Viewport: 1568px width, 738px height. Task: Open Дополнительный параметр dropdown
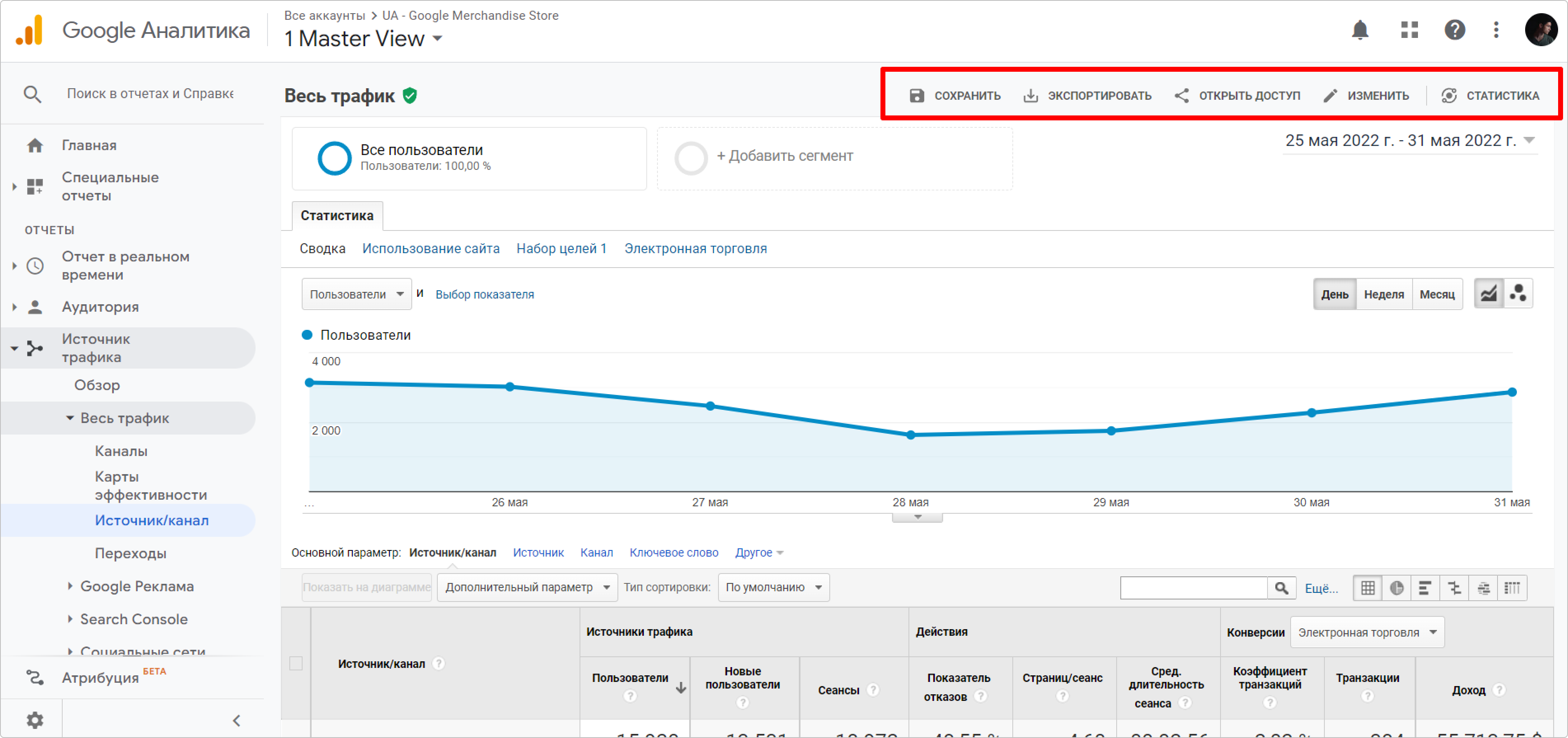click(526, 587)
